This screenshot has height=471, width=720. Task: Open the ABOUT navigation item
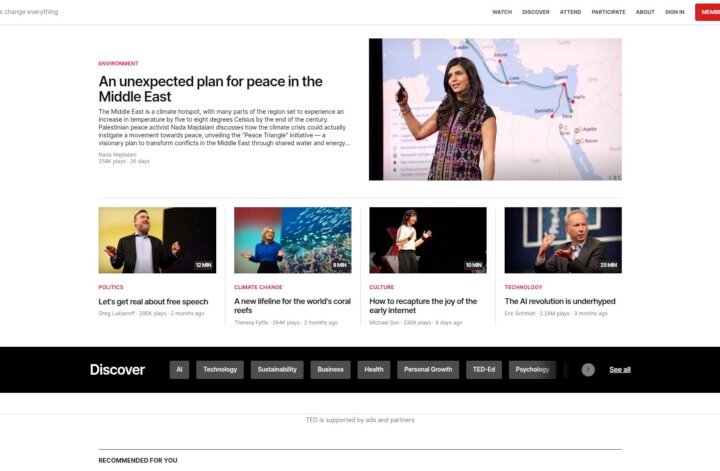pyautogui.click(x=645, y=12)
